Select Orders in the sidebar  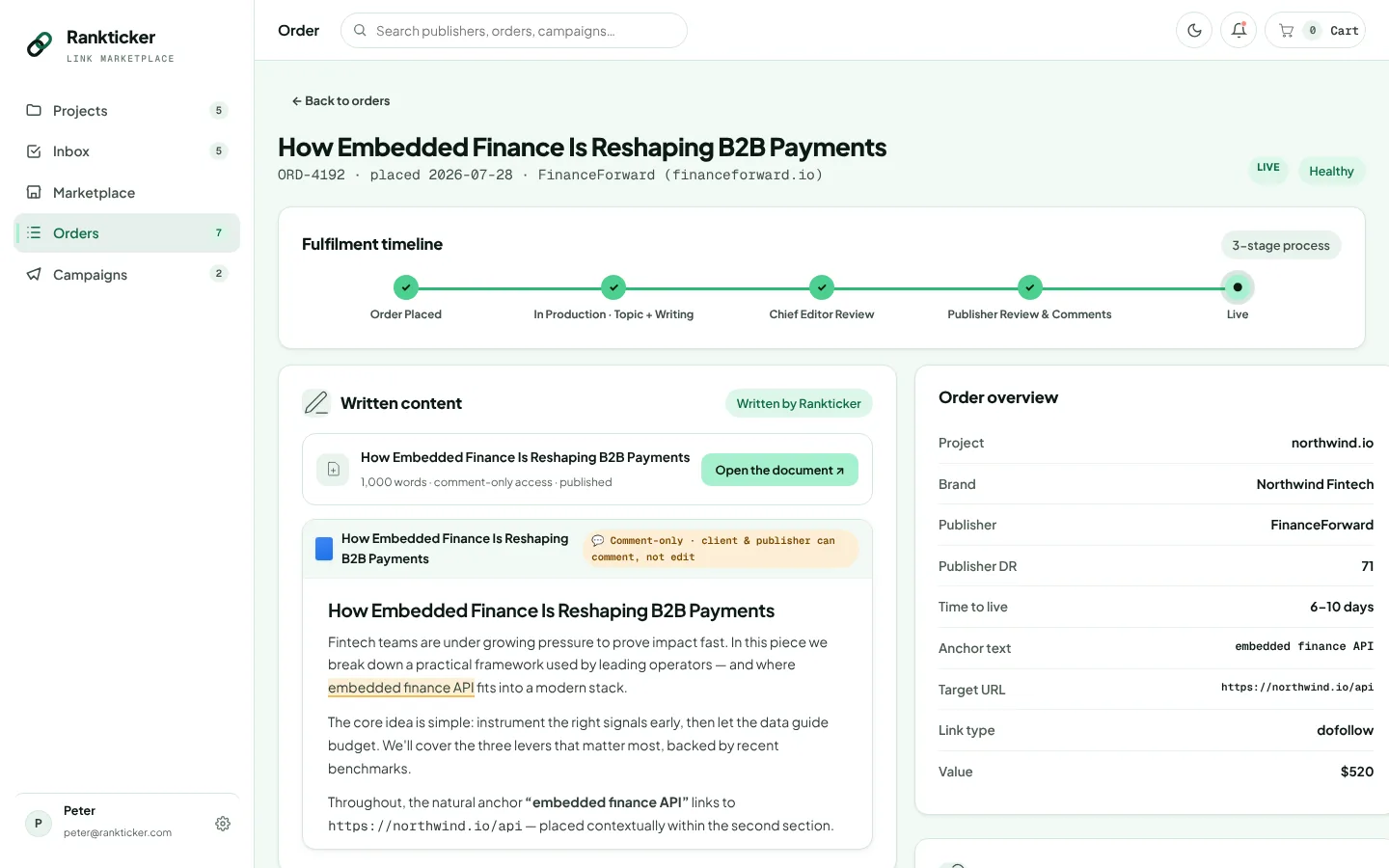pos(126,233)
